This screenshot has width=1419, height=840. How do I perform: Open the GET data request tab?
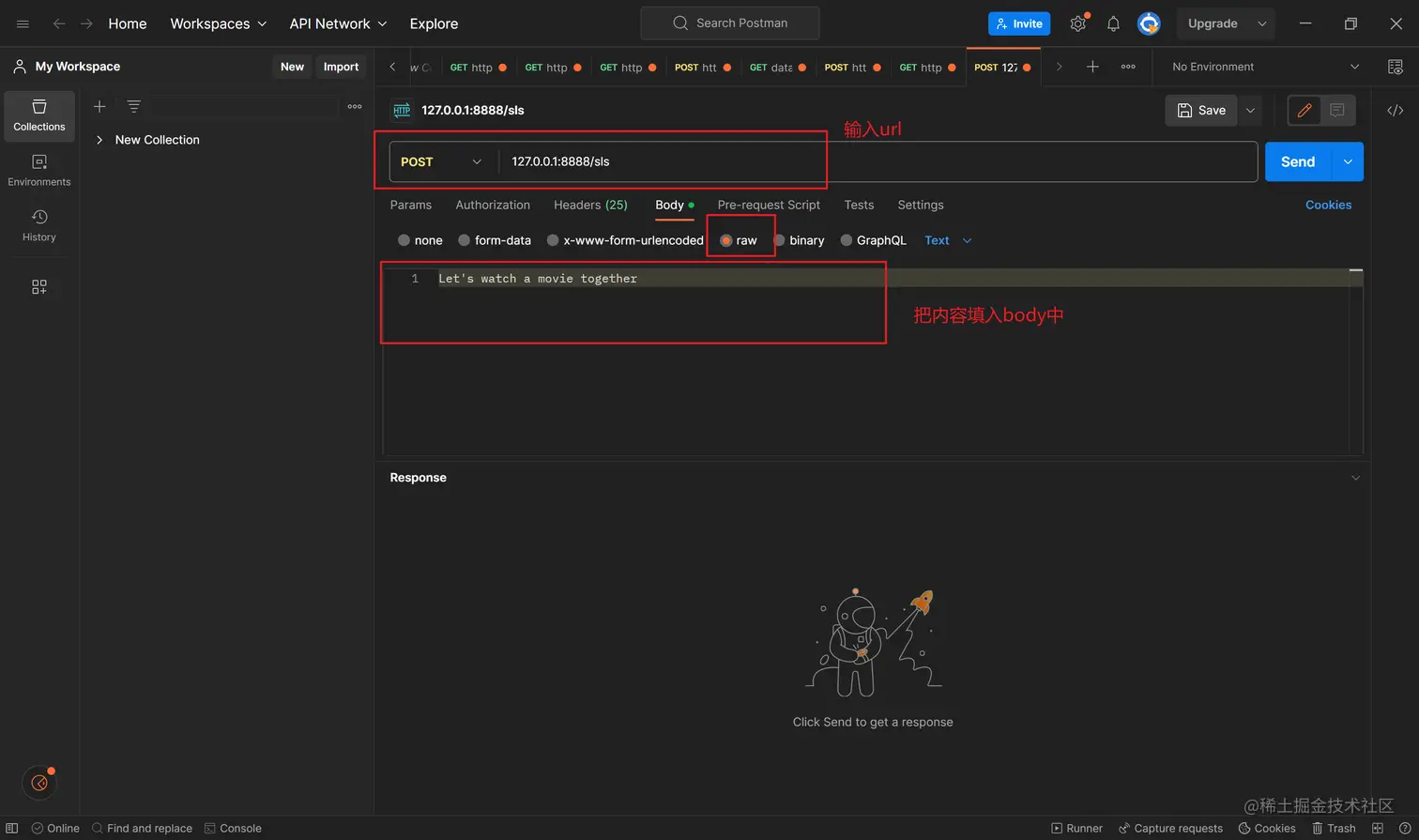click(777, 67)
